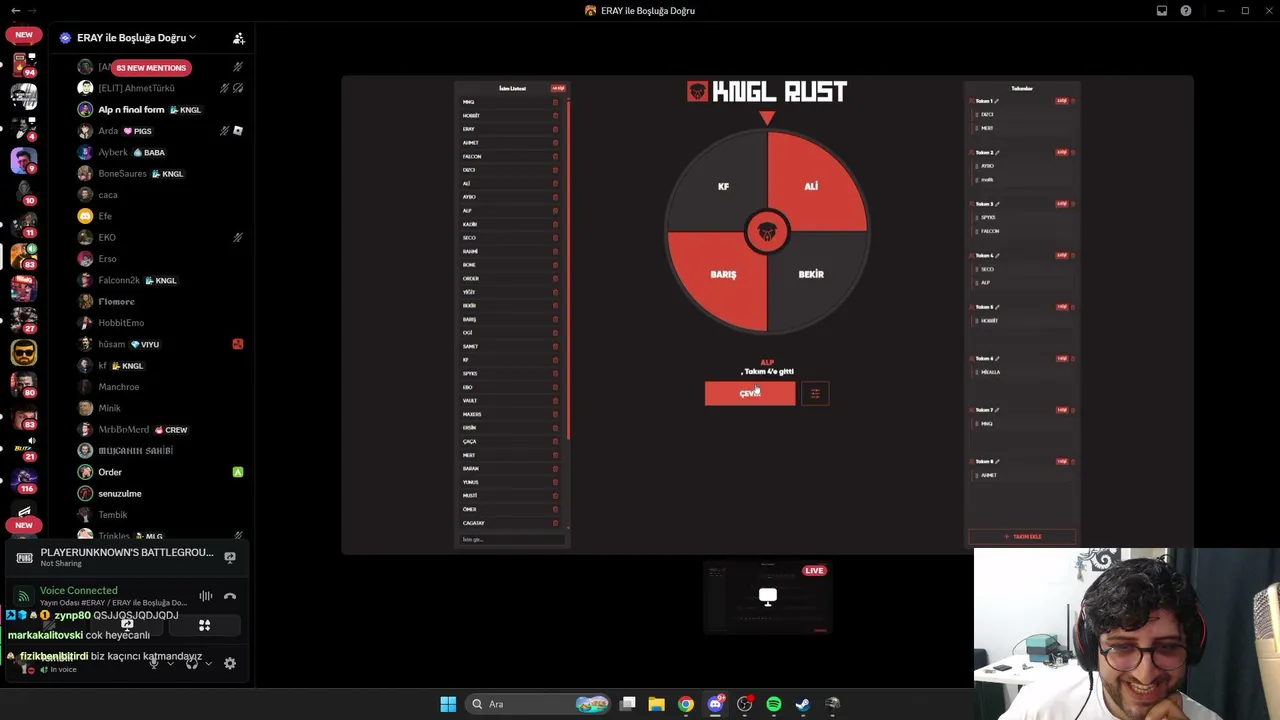The image size is (1280, 720).
Task: Toggle headphones deafen in user panel
Action: coord(192,663)
